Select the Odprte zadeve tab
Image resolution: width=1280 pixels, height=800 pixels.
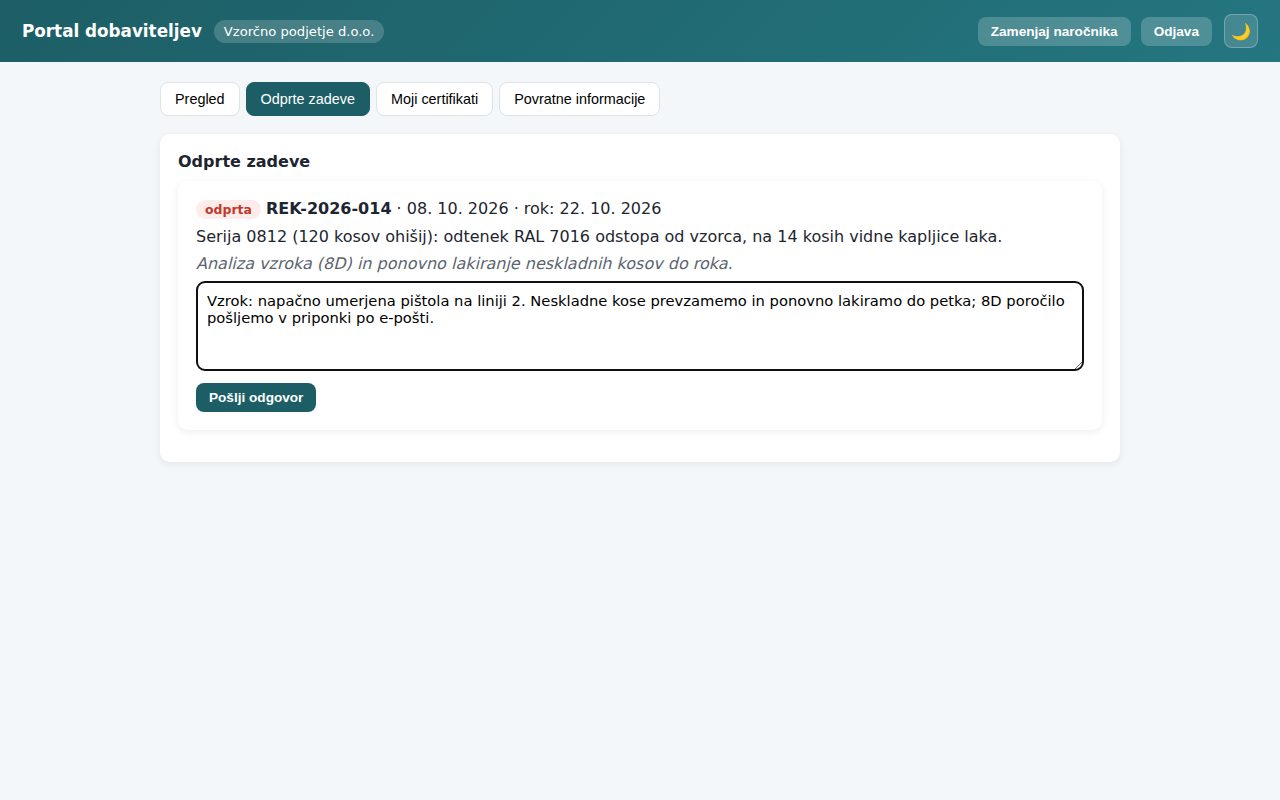pyautogui.click(x=308, y=99)
